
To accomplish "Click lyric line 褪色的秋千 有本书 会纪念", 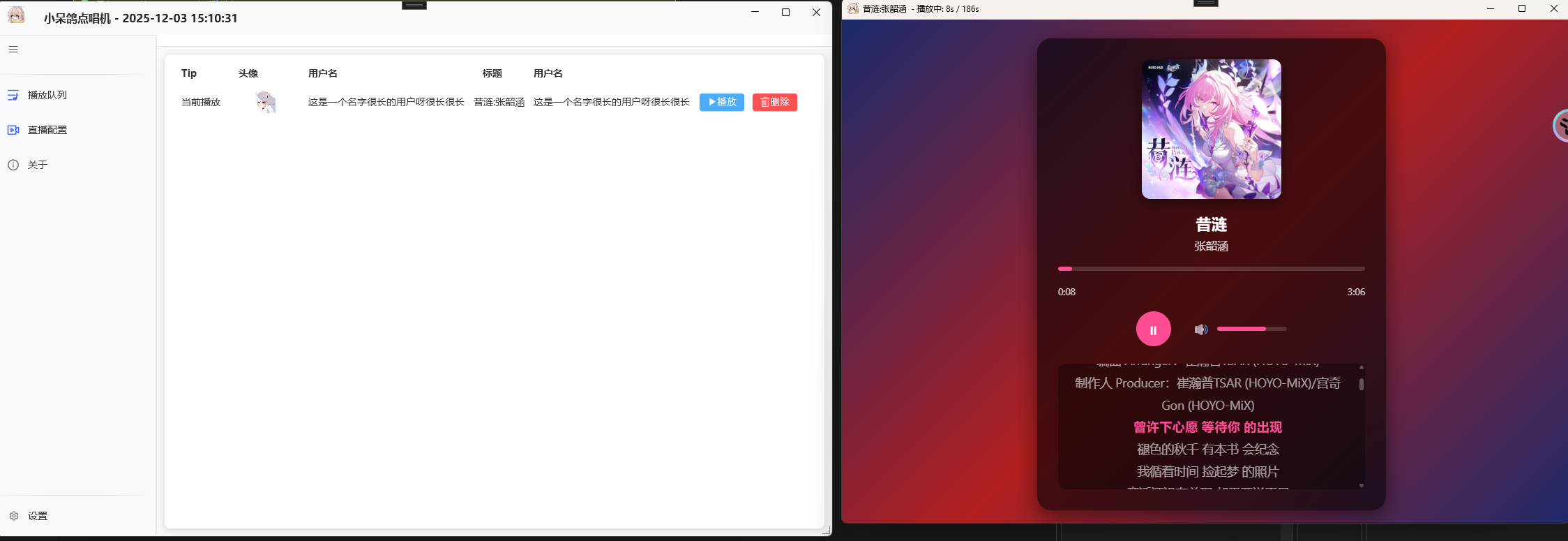I will [x=1207, y=450].
